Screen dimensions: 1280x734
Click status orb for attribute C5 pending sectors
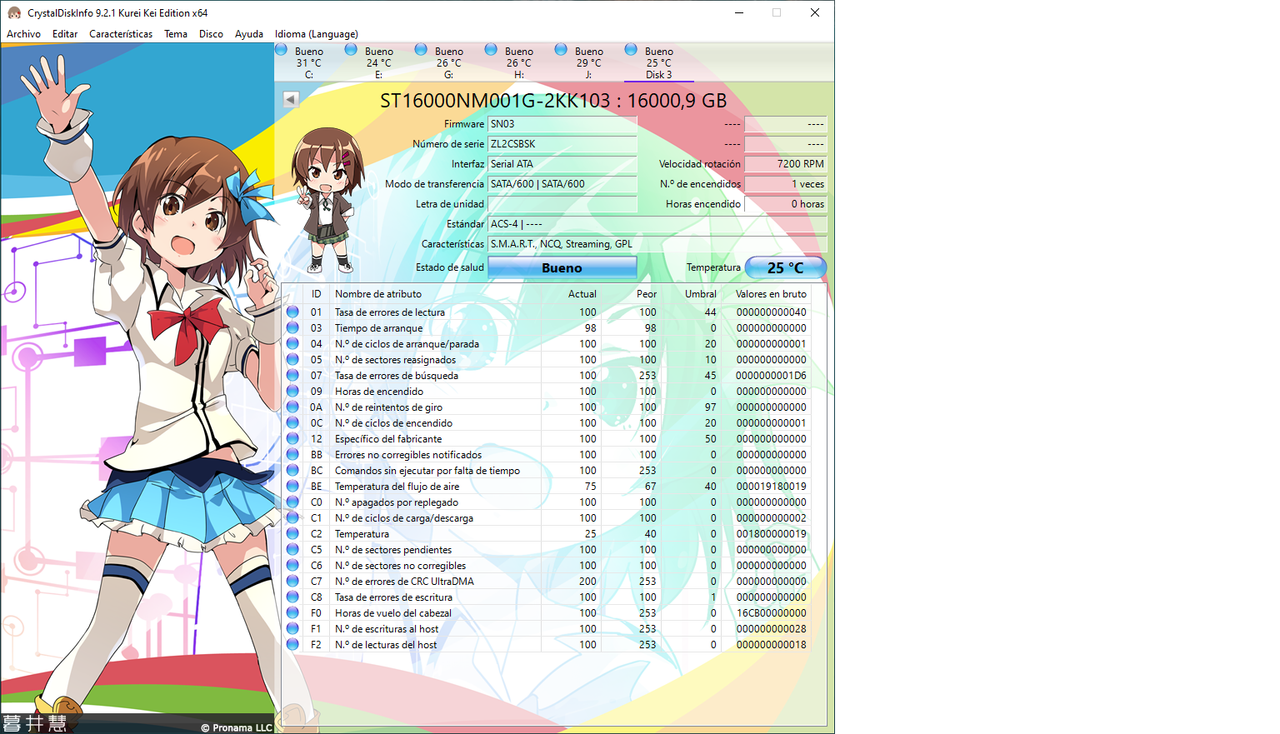(x=293, y=549)
